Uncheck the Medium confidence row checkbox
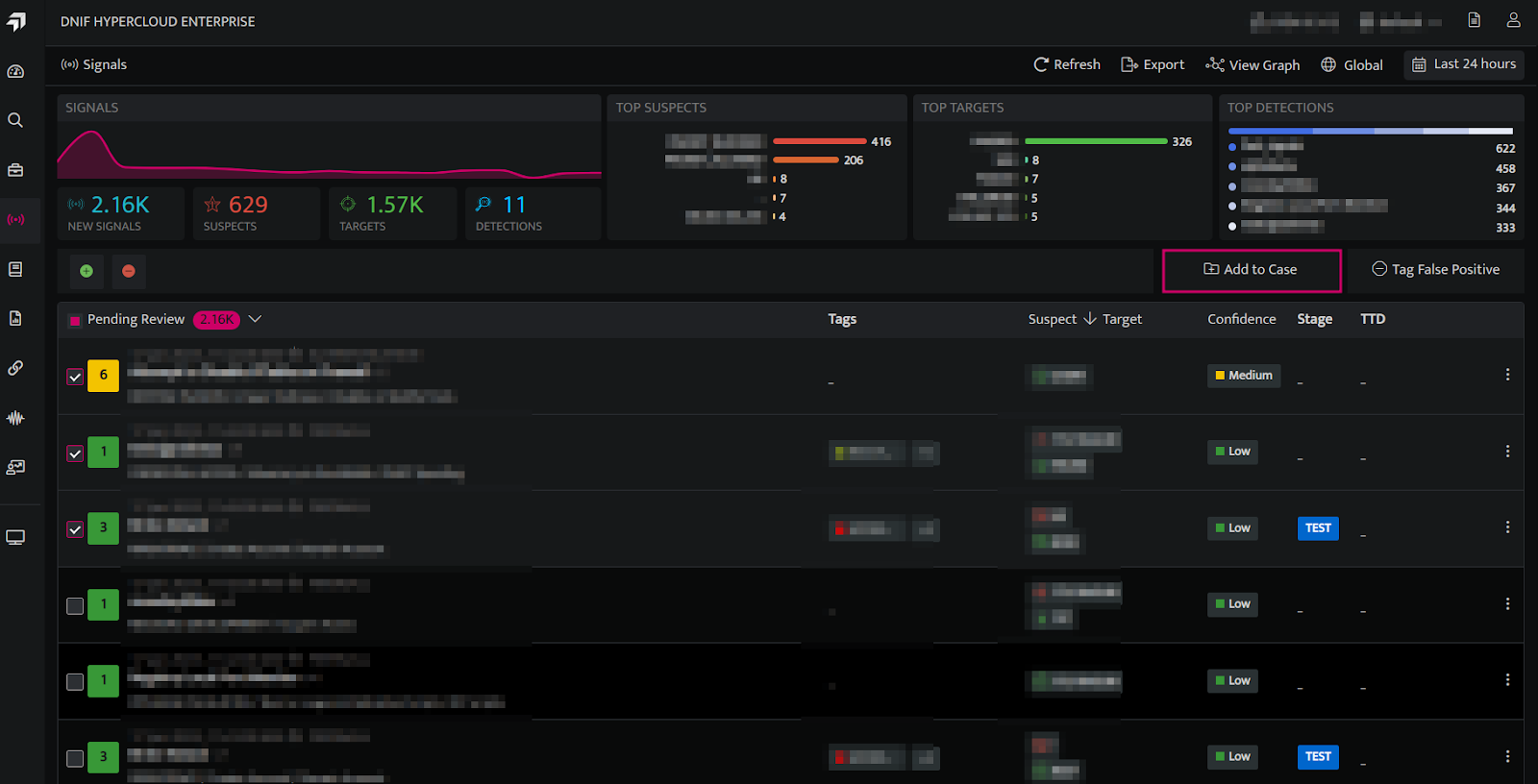Image resolution: width=1538 pixels, height=784 pixels. pyautogui.click(x=75, y=377)
